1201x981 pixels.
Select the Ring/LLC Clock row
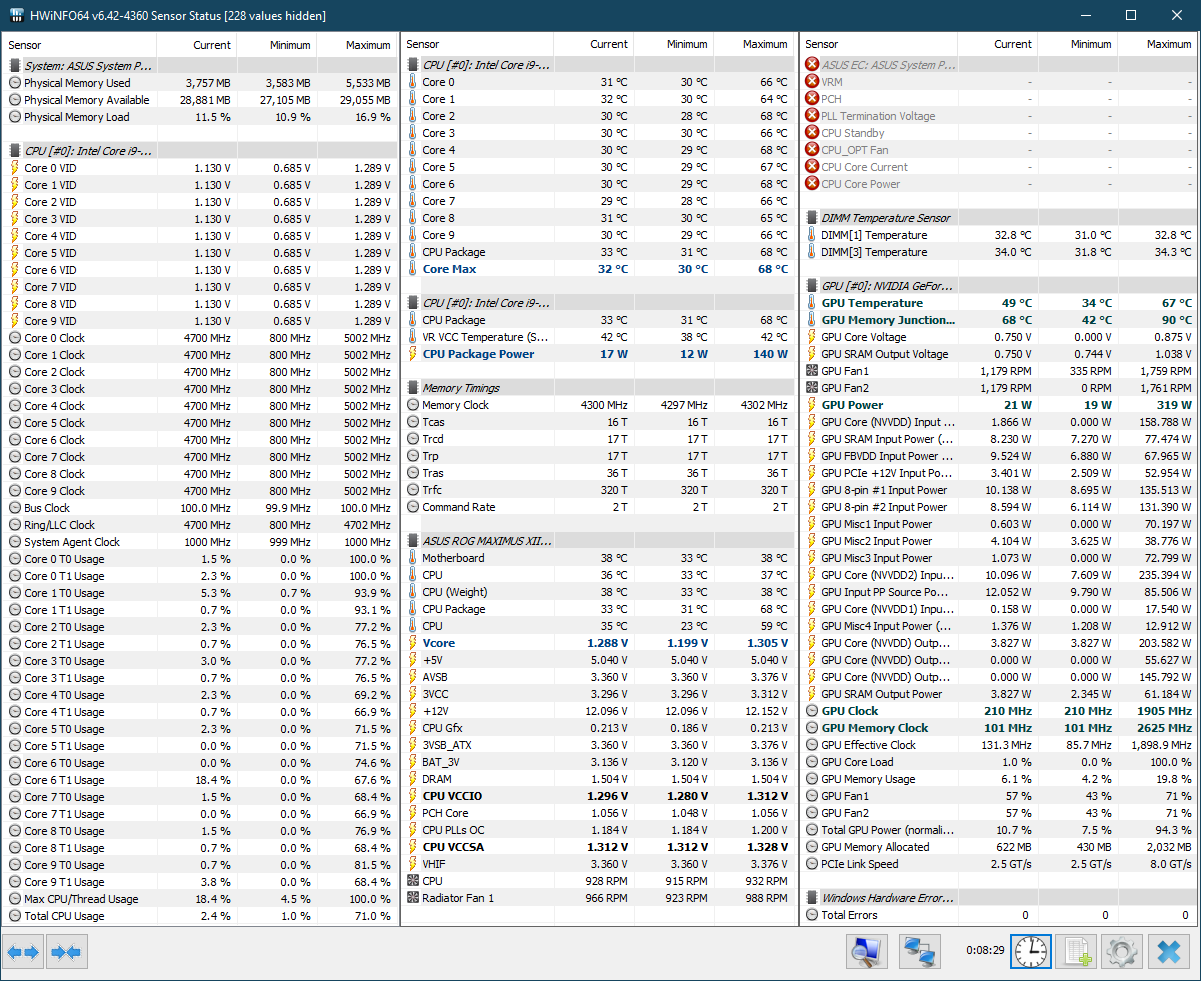tap(200, 525)
